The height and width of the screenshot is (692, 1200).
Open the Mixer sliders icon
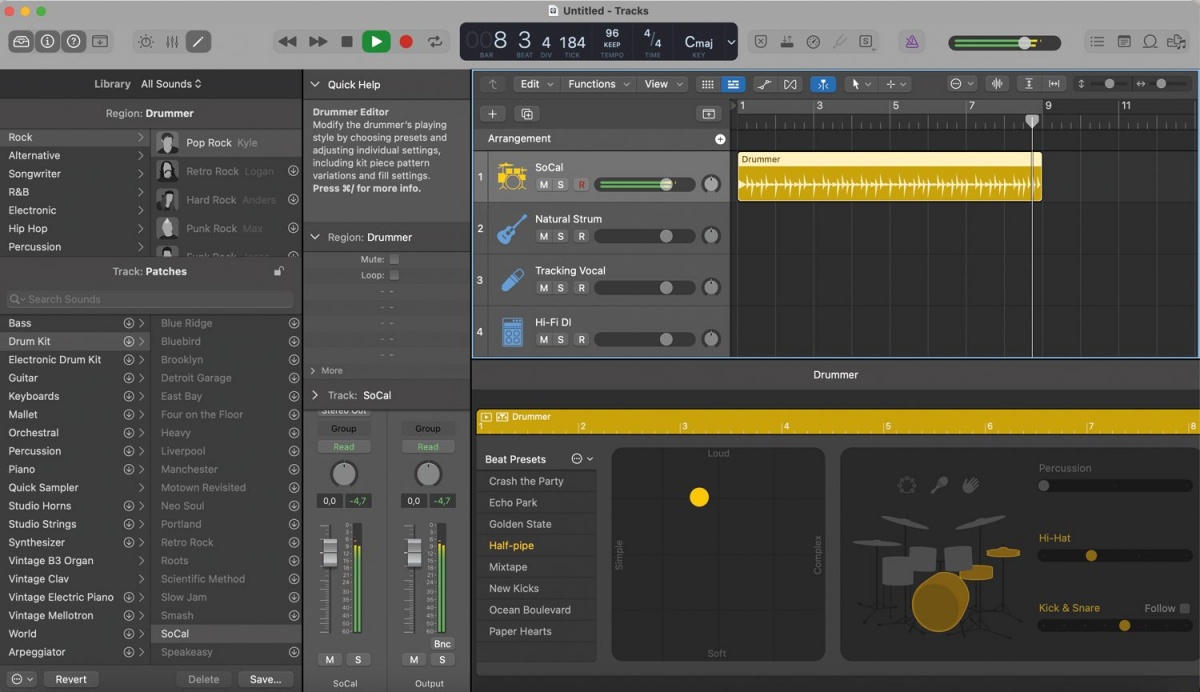point(172,42)
